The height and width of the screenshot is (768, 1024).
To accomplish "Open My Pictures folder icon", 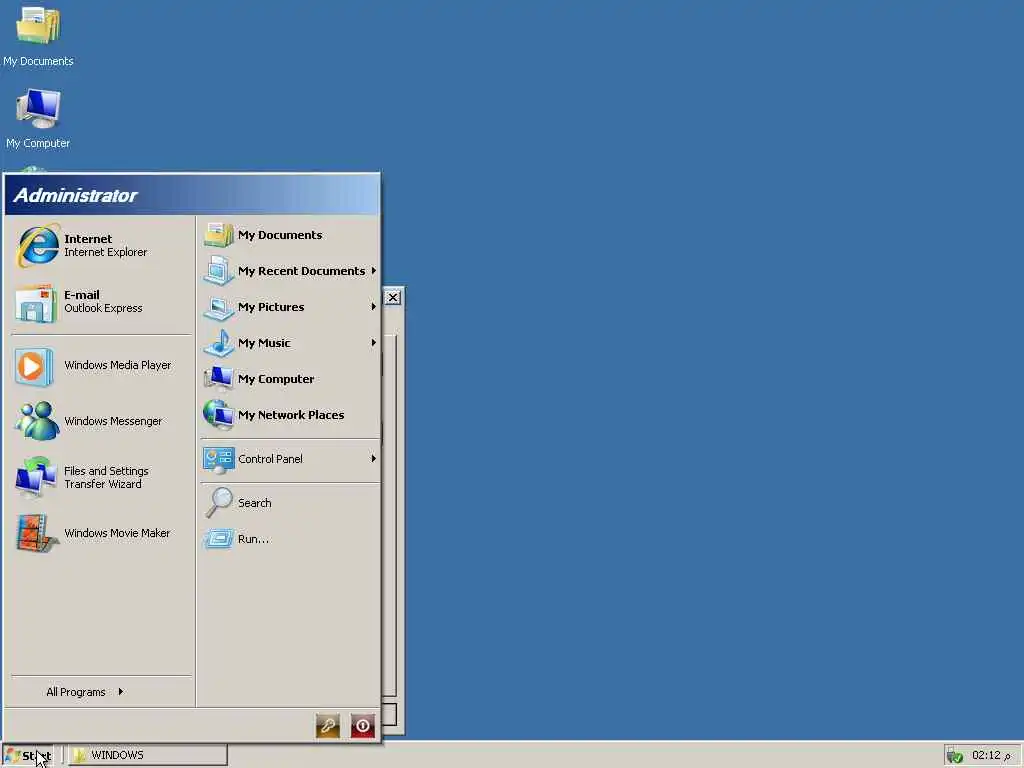I will 219,307.
